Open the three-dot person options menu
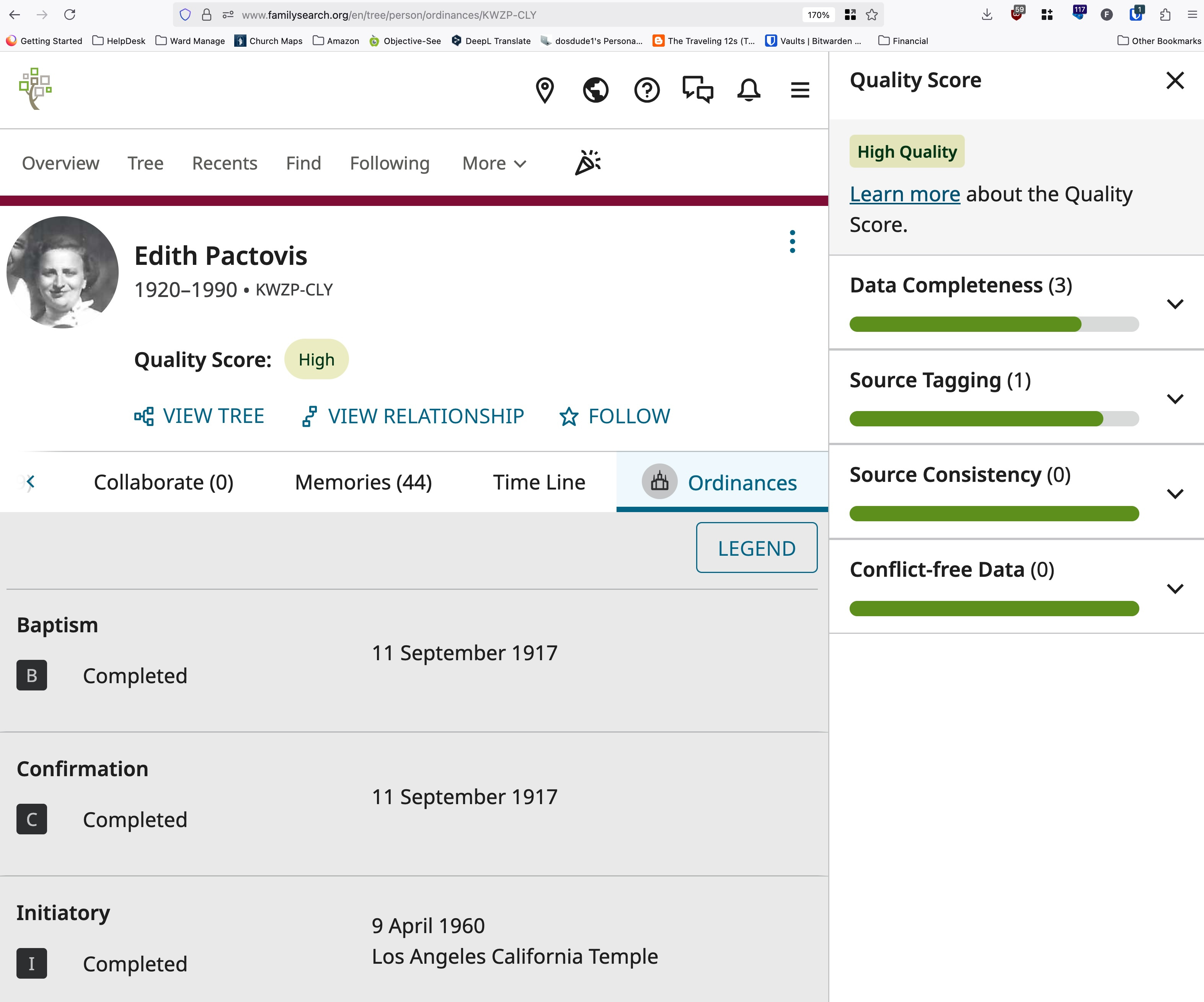The width and height of the screenshot is (1204, 1002). pos(792,242)
